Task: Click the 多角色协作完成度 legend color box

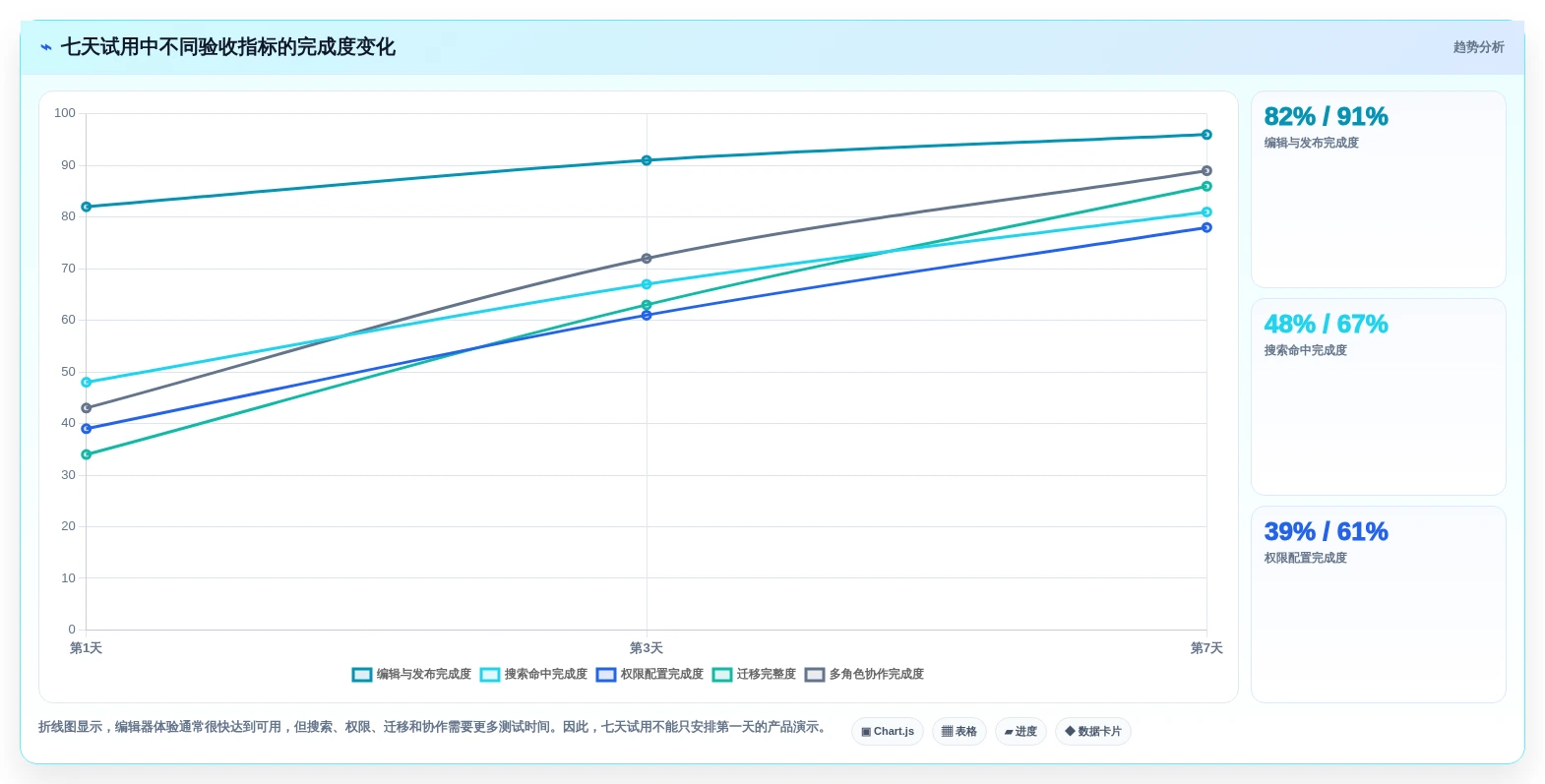Action: [x=815, y=675]
